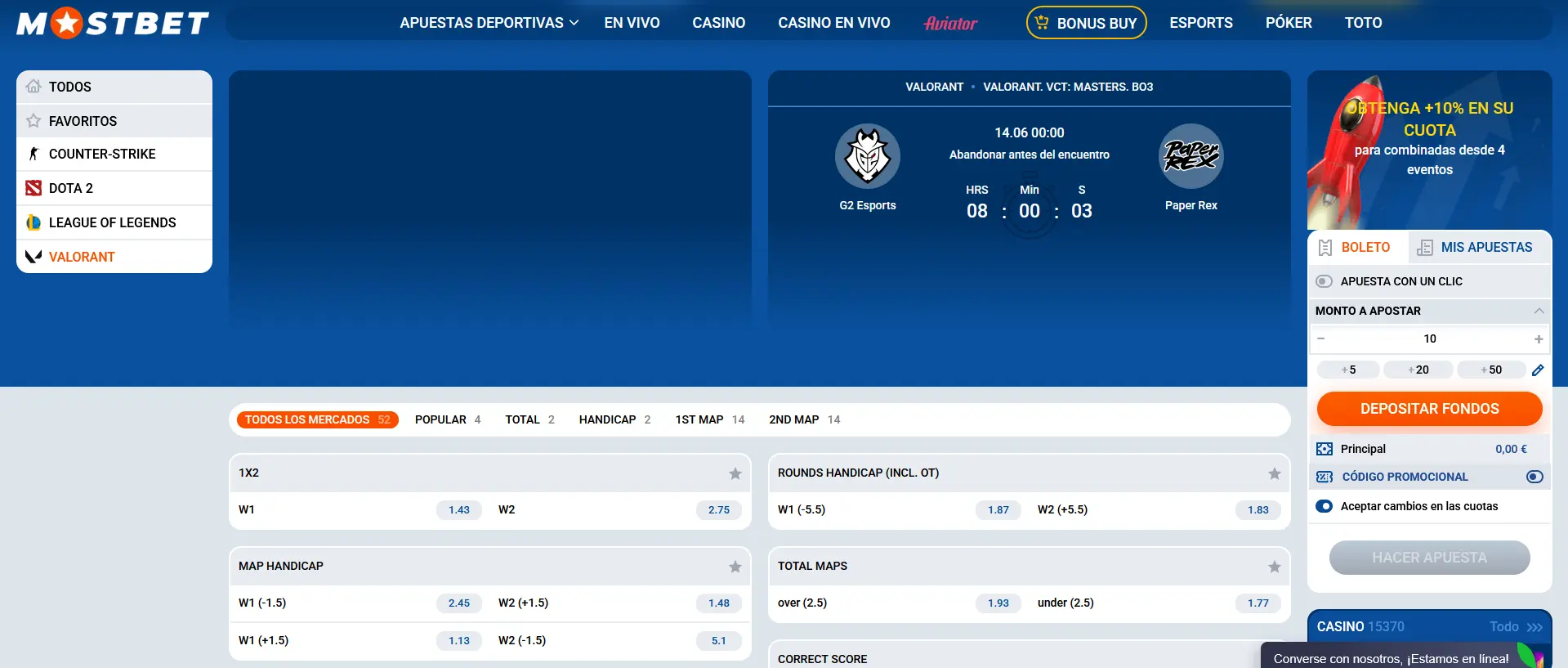The width and height of the screenshot is (1568, 668).
Task: Select the Total markets tab
Action: tap(529, 419)
